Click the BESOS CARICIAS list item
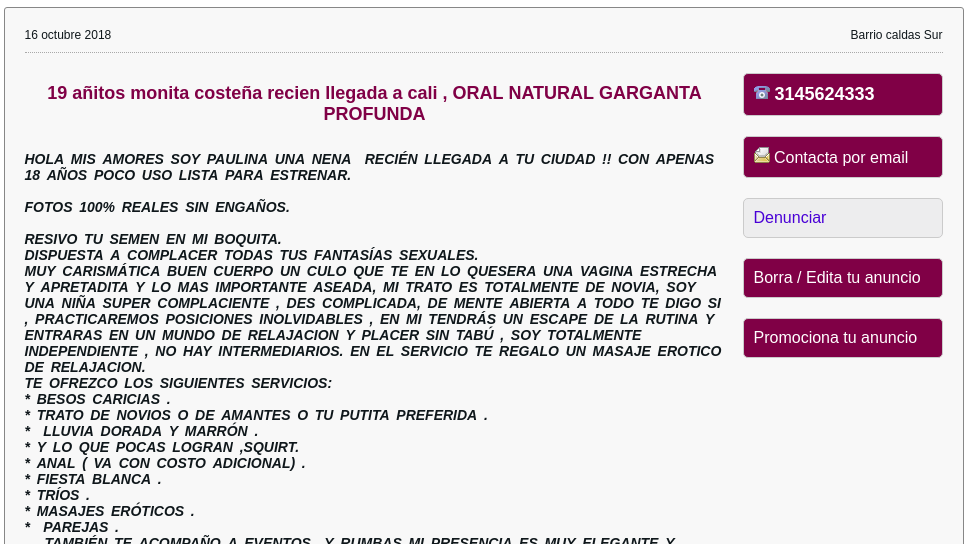The height and width of the screenshot is (544, 964). [98, 399]
